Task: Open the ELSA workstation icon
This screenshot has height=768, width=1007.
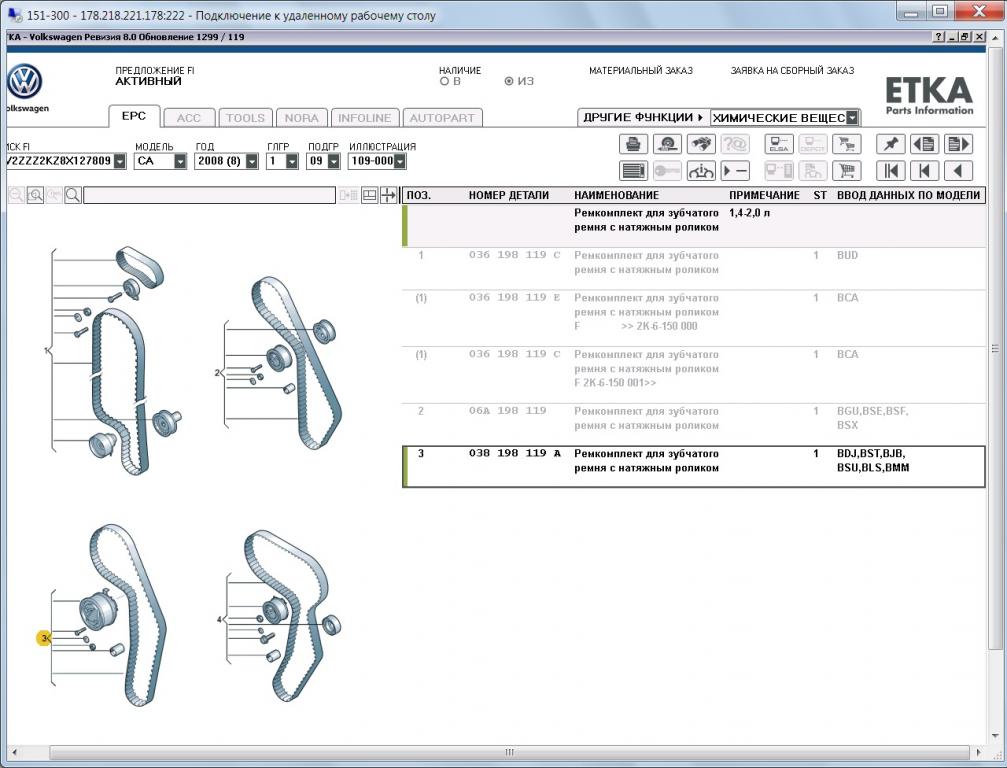Action: click(779, 144)
